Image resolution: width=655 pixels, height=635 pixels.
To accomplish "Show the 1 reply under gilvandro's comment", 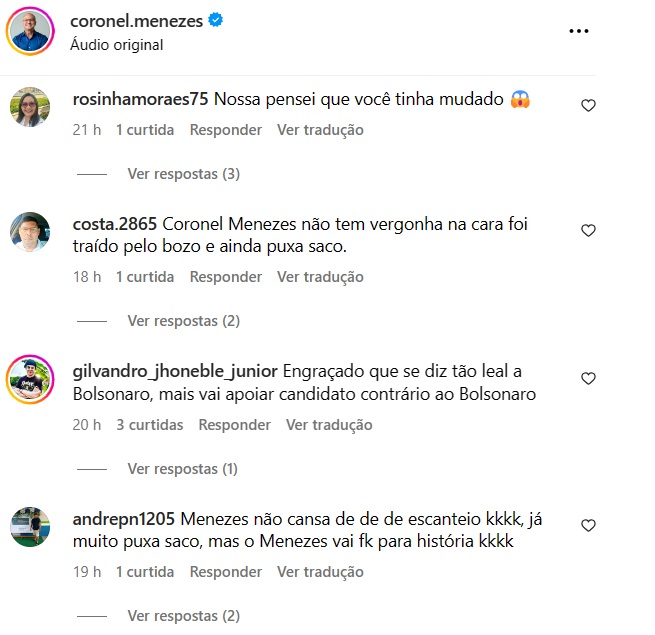I will pos(183,469).
